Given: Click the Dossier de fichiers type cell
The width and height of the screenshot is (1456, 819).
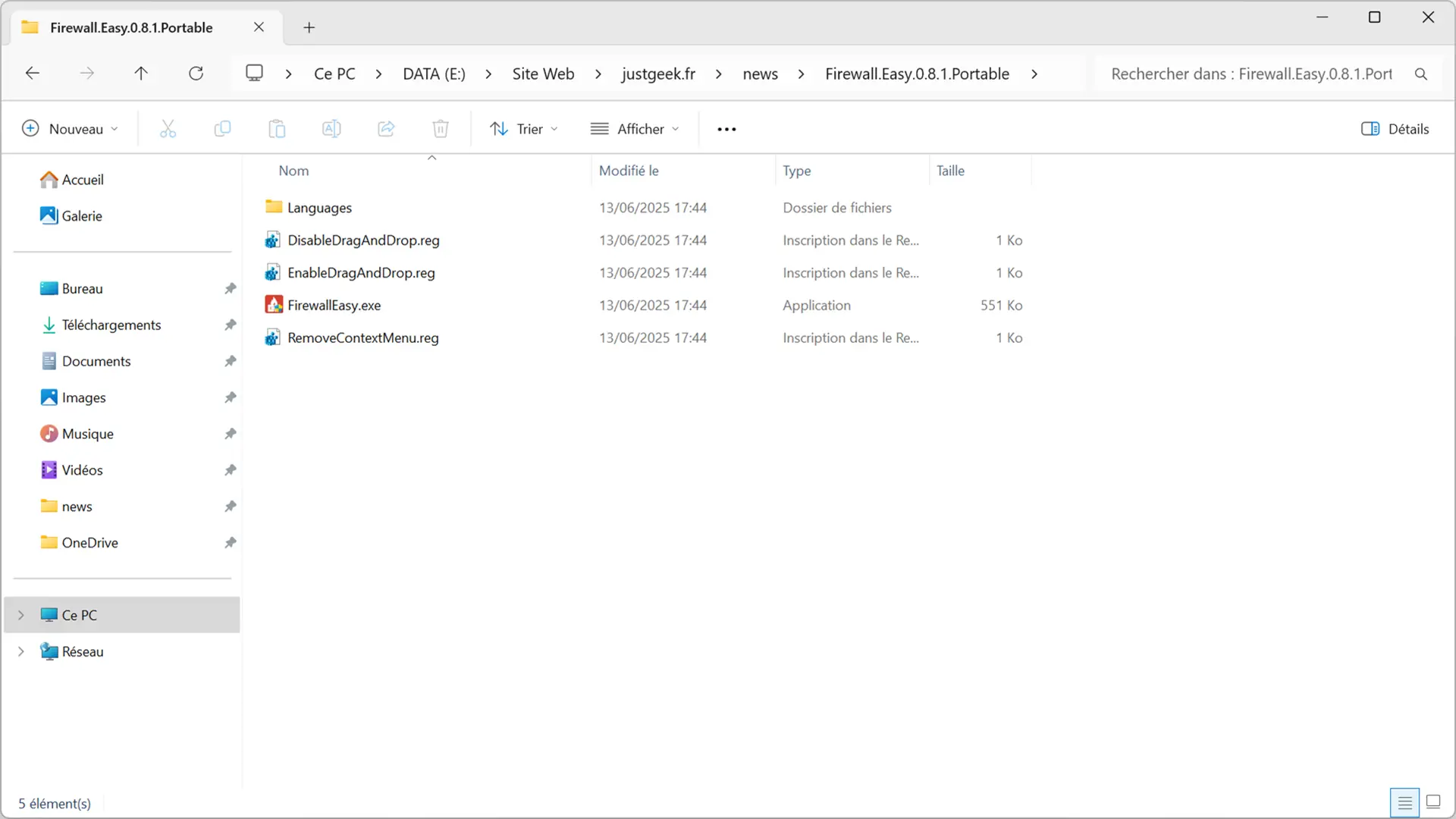Looking at the screenshot, I should coord(837,208).
